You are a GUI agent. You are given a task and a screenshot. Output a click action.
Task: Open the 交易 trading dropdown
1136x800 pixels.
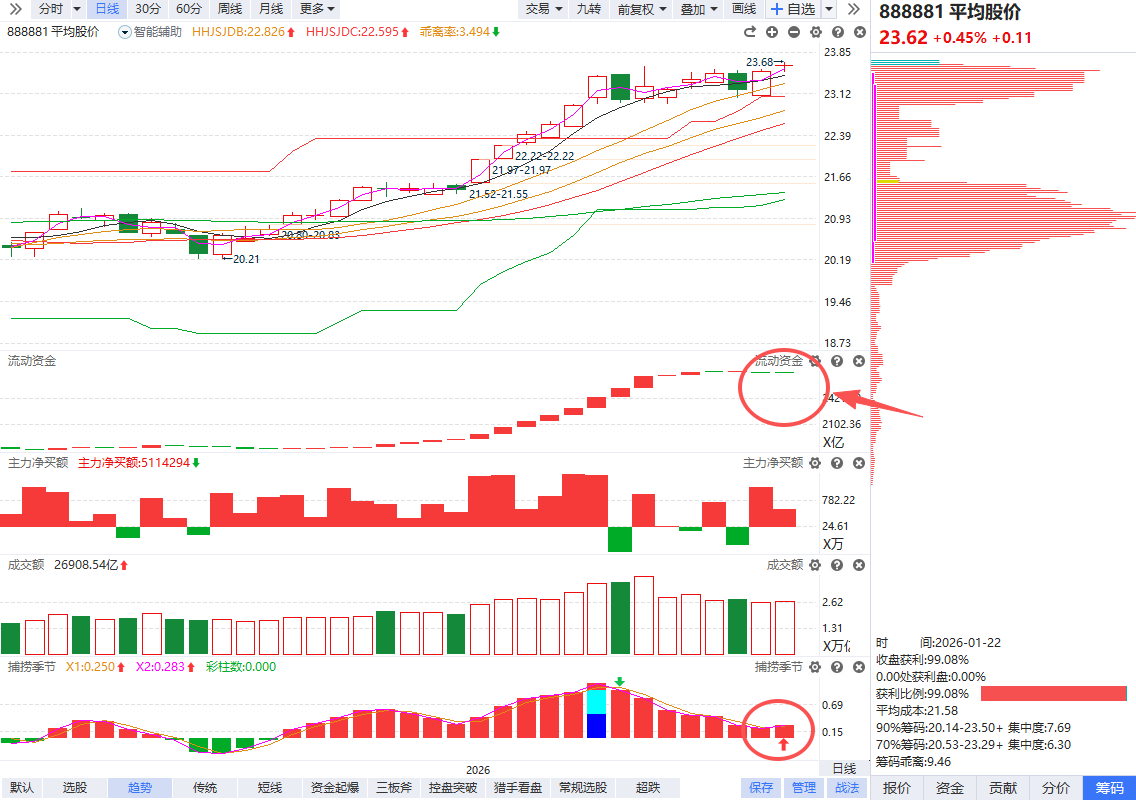point(544,9)
